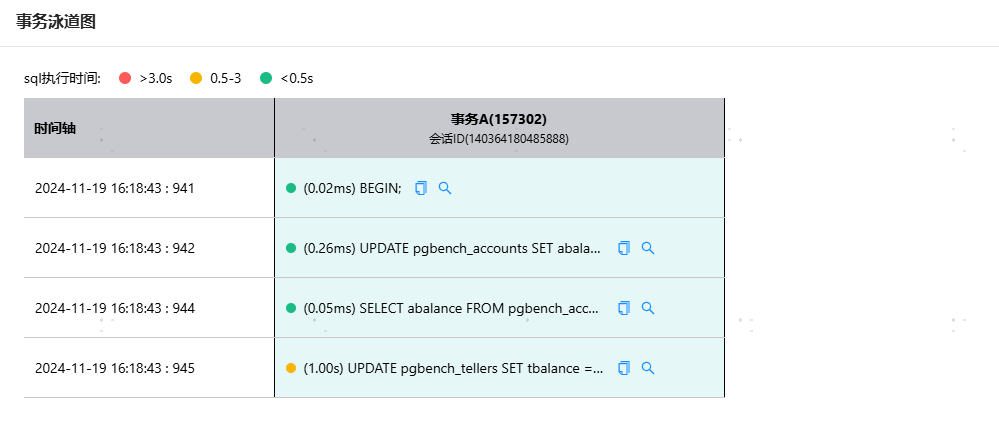The image size is (999, 422).
Task: Inspect the UPDATE pgbench_tellers query
Action: [x=648, y=368]
